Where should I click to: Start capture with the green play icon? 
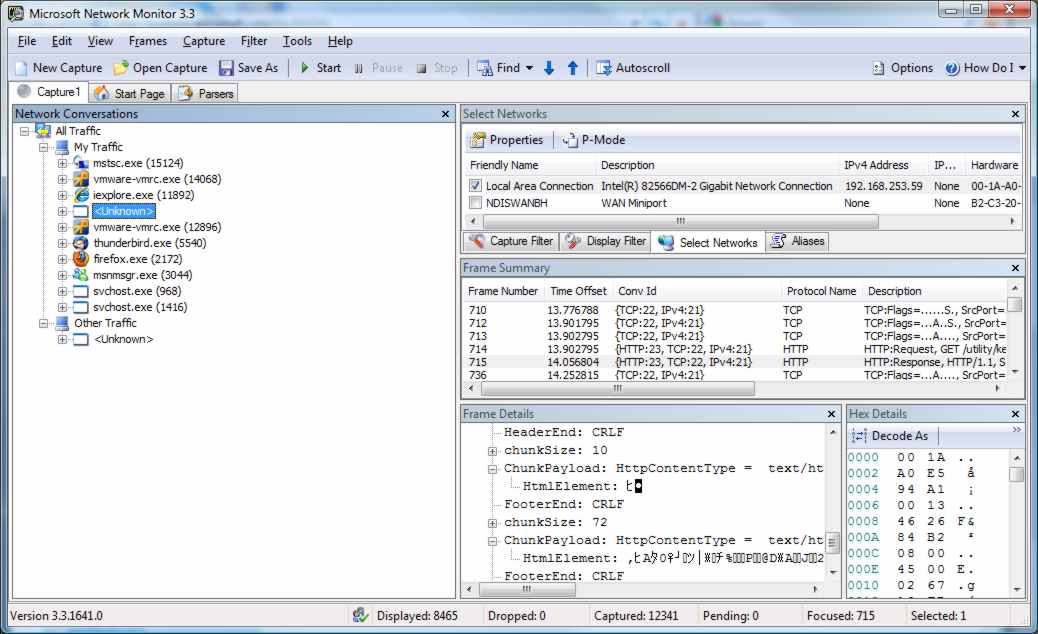pyautogui.click(x=305, y=68)
